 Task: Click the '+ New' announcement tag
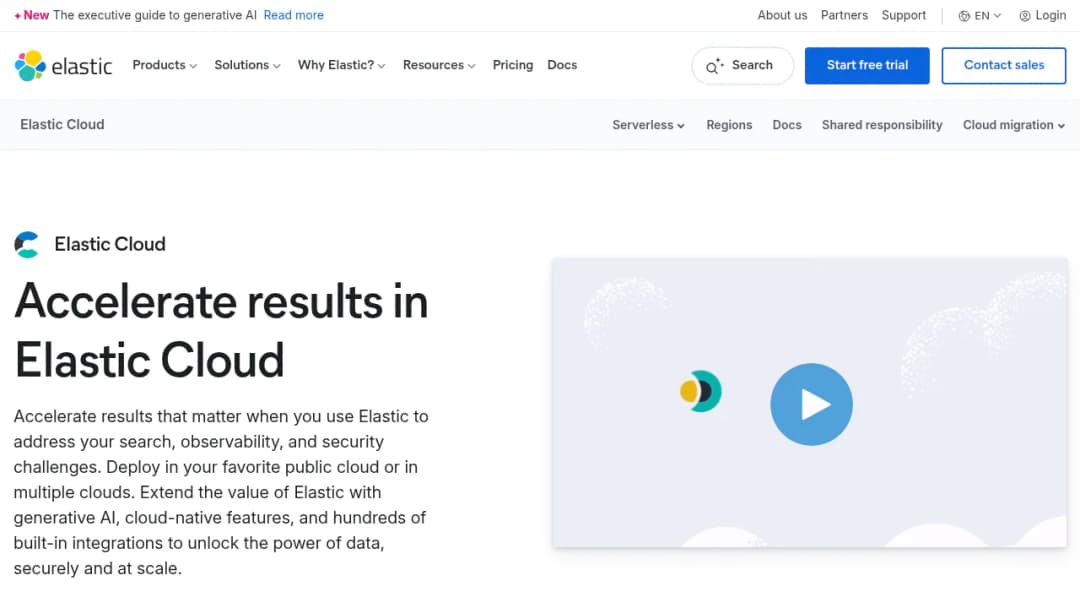tap(32, 15)
